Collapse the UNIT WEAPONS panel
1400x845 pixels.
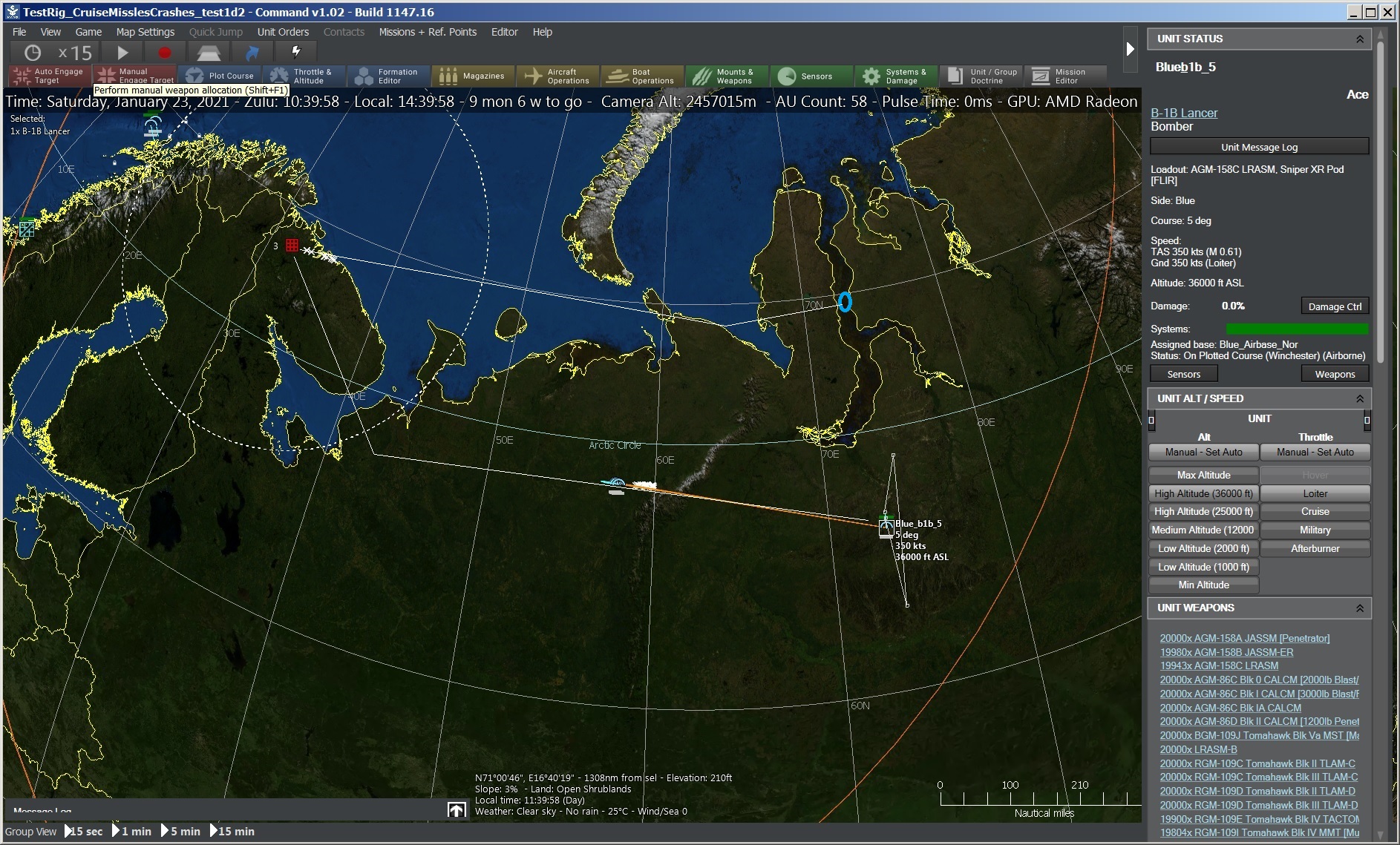(1359, 608)
